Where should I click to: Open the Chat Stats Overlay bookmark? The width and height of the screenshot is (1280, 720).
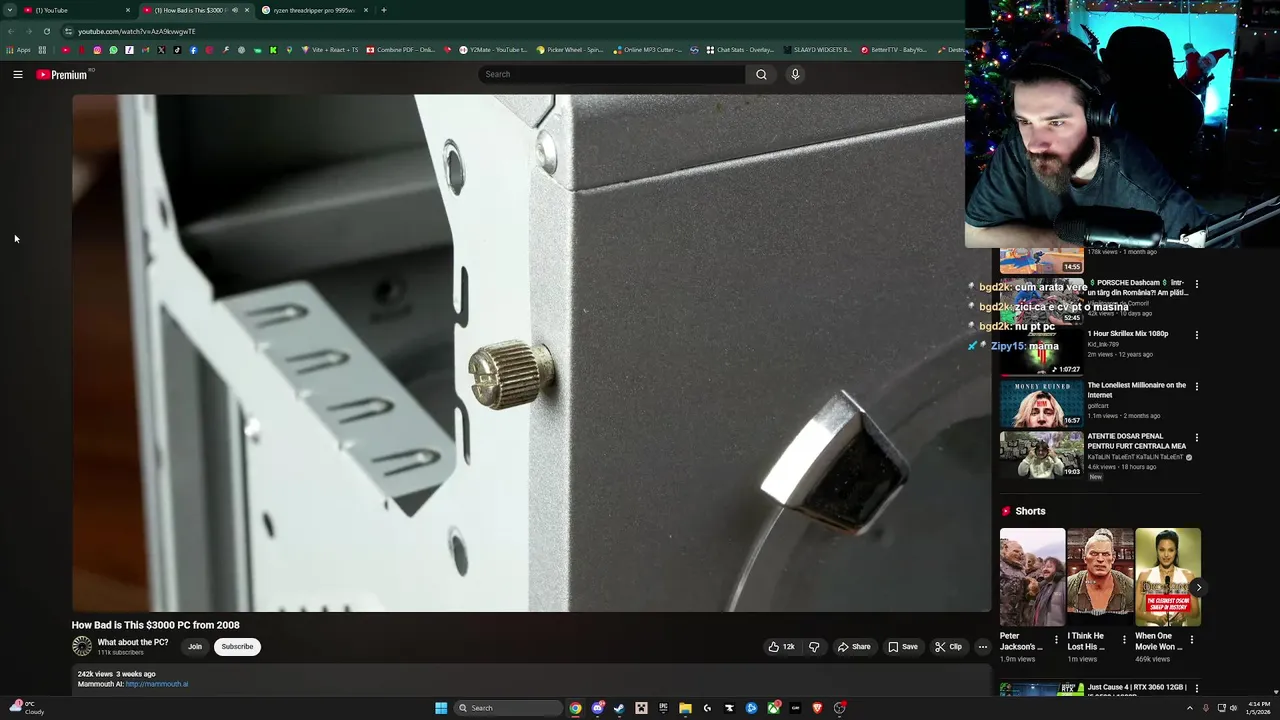[x=741, y=50]
